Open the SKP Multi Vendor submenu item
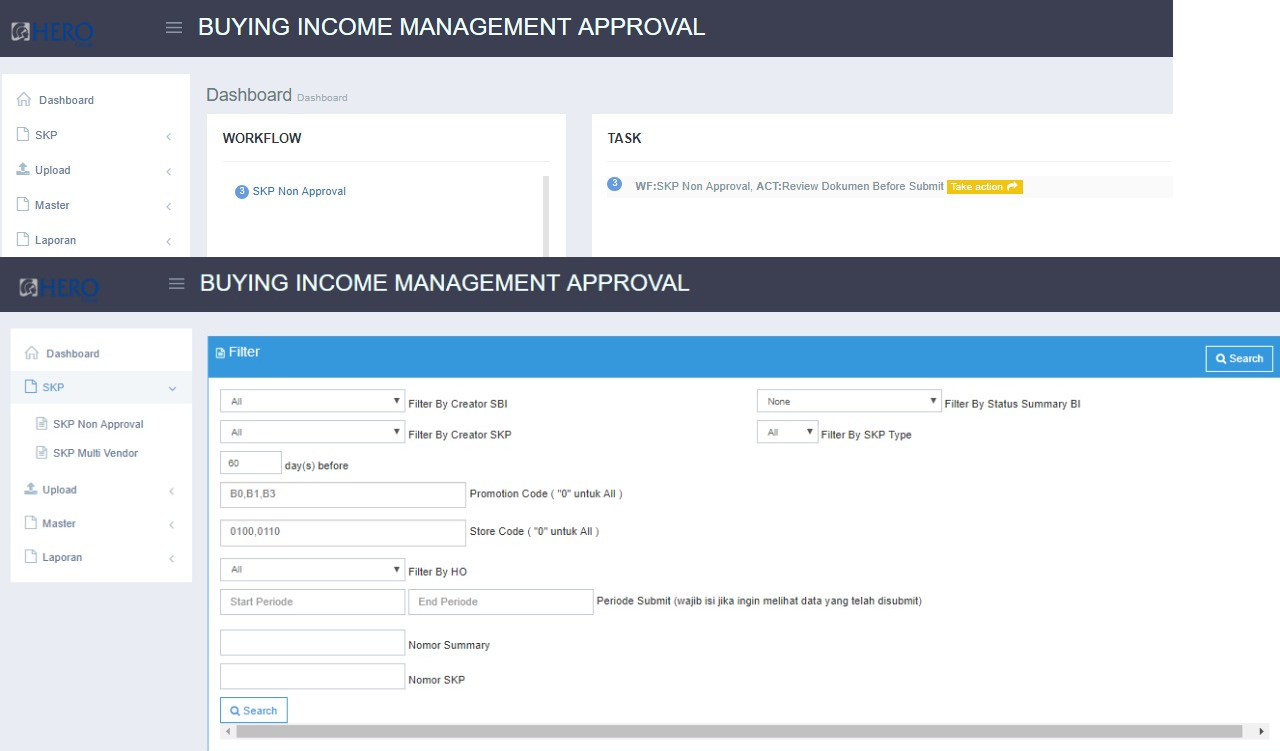The image size is (1280, 751). (x=95, y=453)
